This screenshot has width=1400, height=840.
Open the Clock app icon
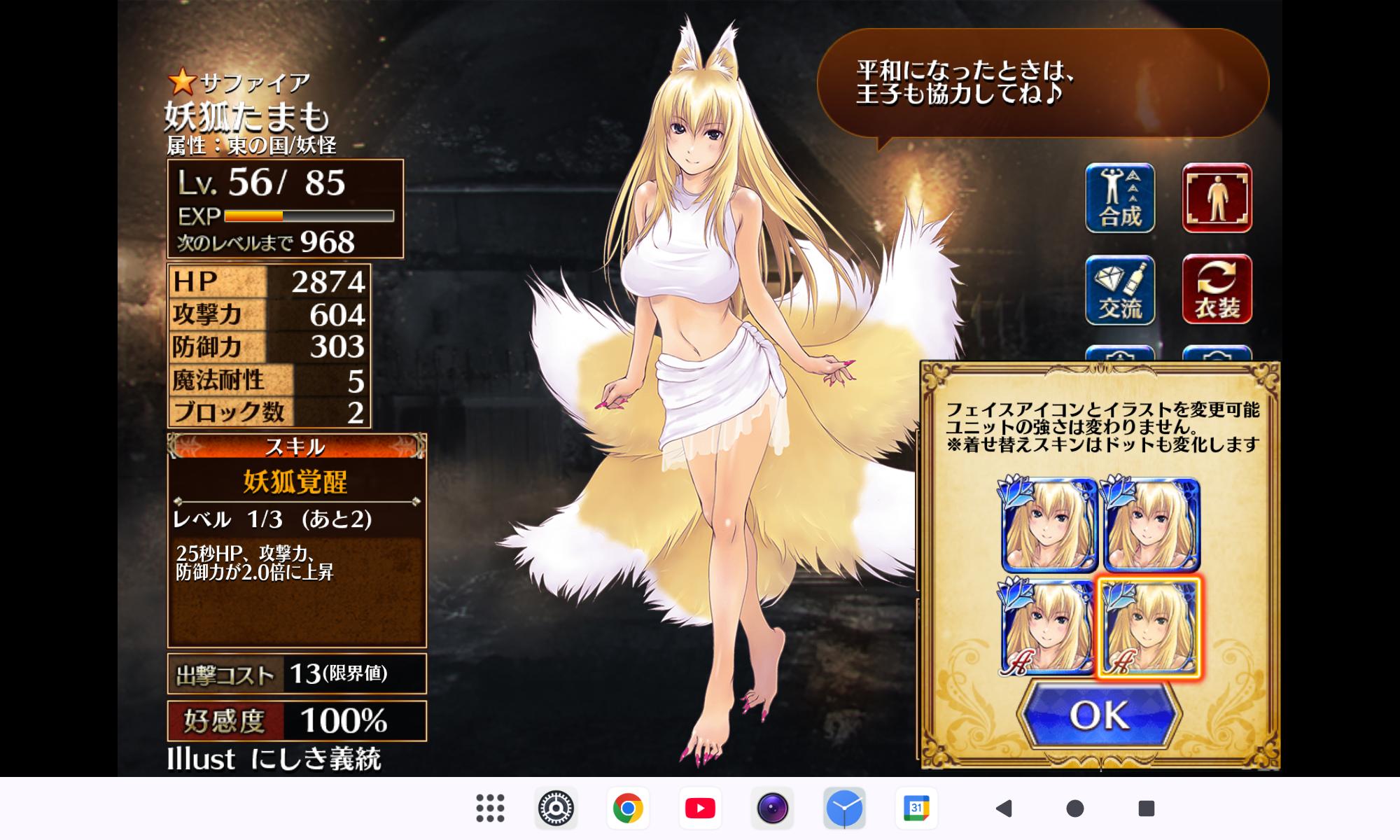coord(844,808)
